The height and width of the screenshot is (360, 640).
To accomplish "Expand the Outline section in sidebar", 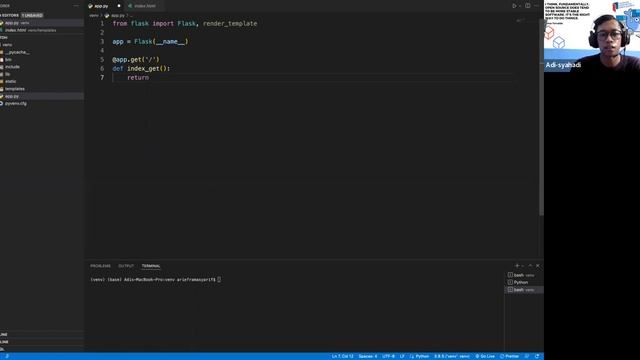I will click(42, 334).
